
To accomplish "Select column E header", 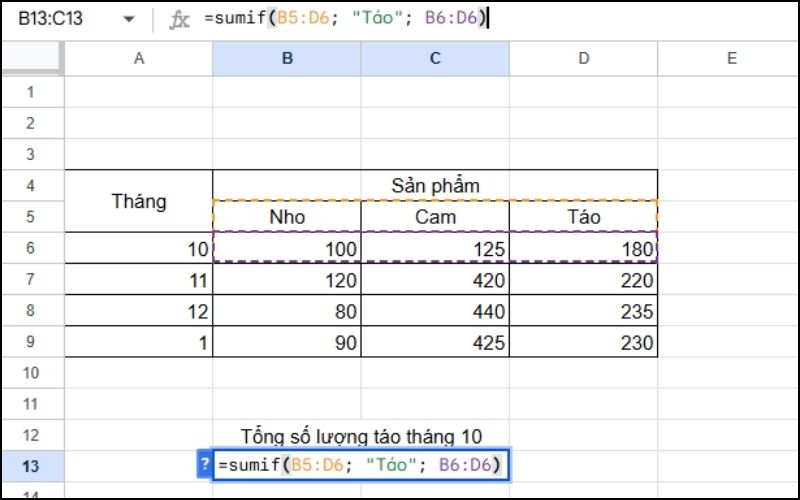I will tap(729, 58).
